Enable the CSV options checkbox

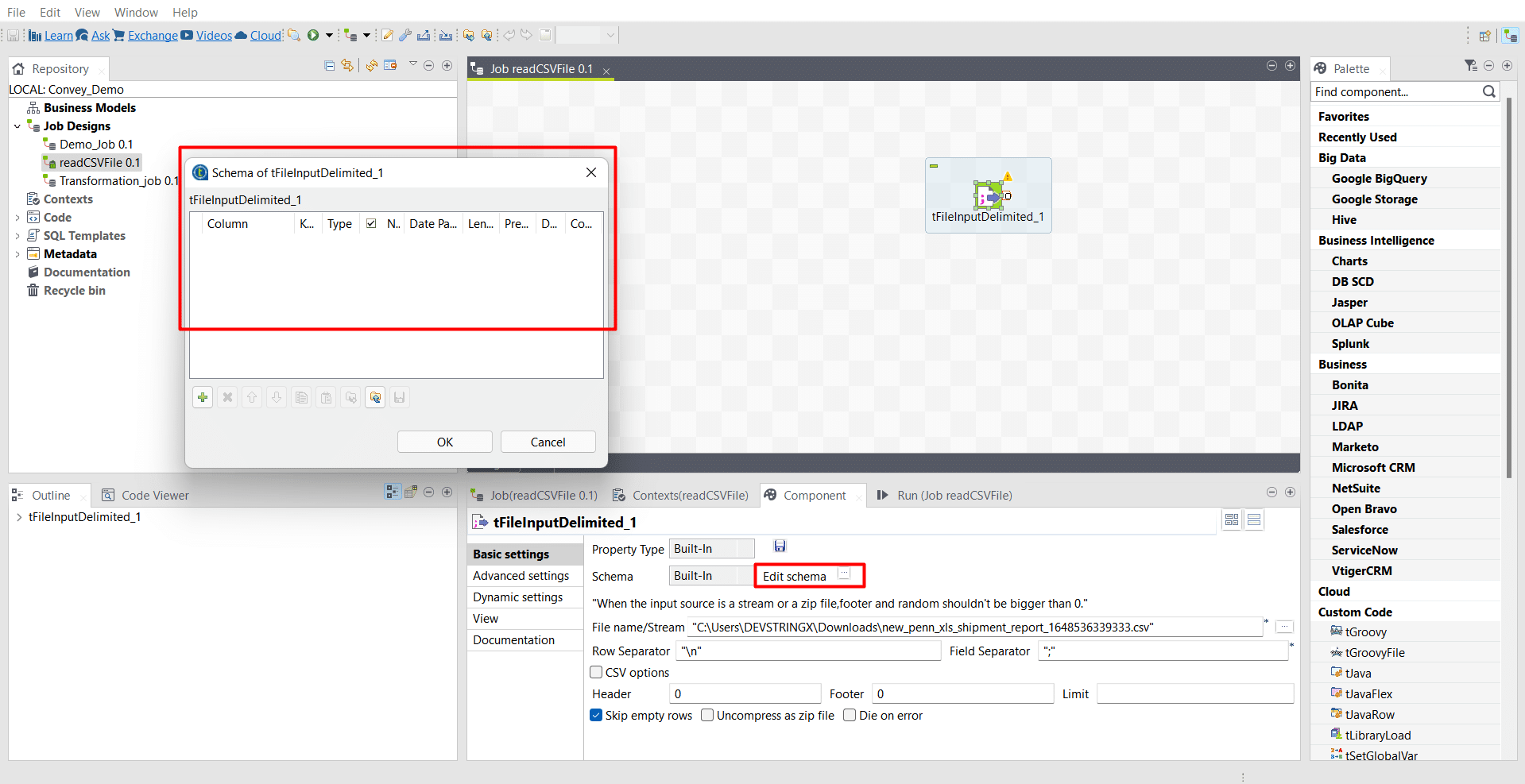pos(596,672)
